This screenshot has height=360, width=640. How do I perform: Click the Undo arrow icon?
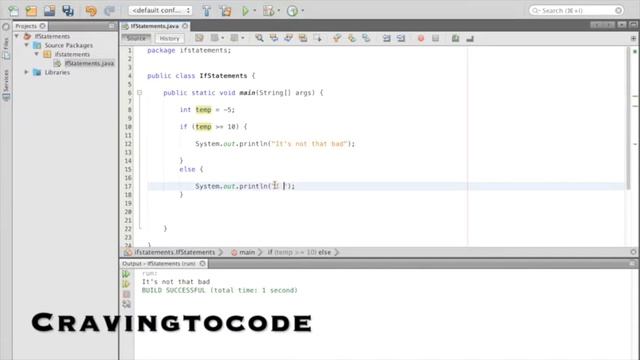[91, 11]
